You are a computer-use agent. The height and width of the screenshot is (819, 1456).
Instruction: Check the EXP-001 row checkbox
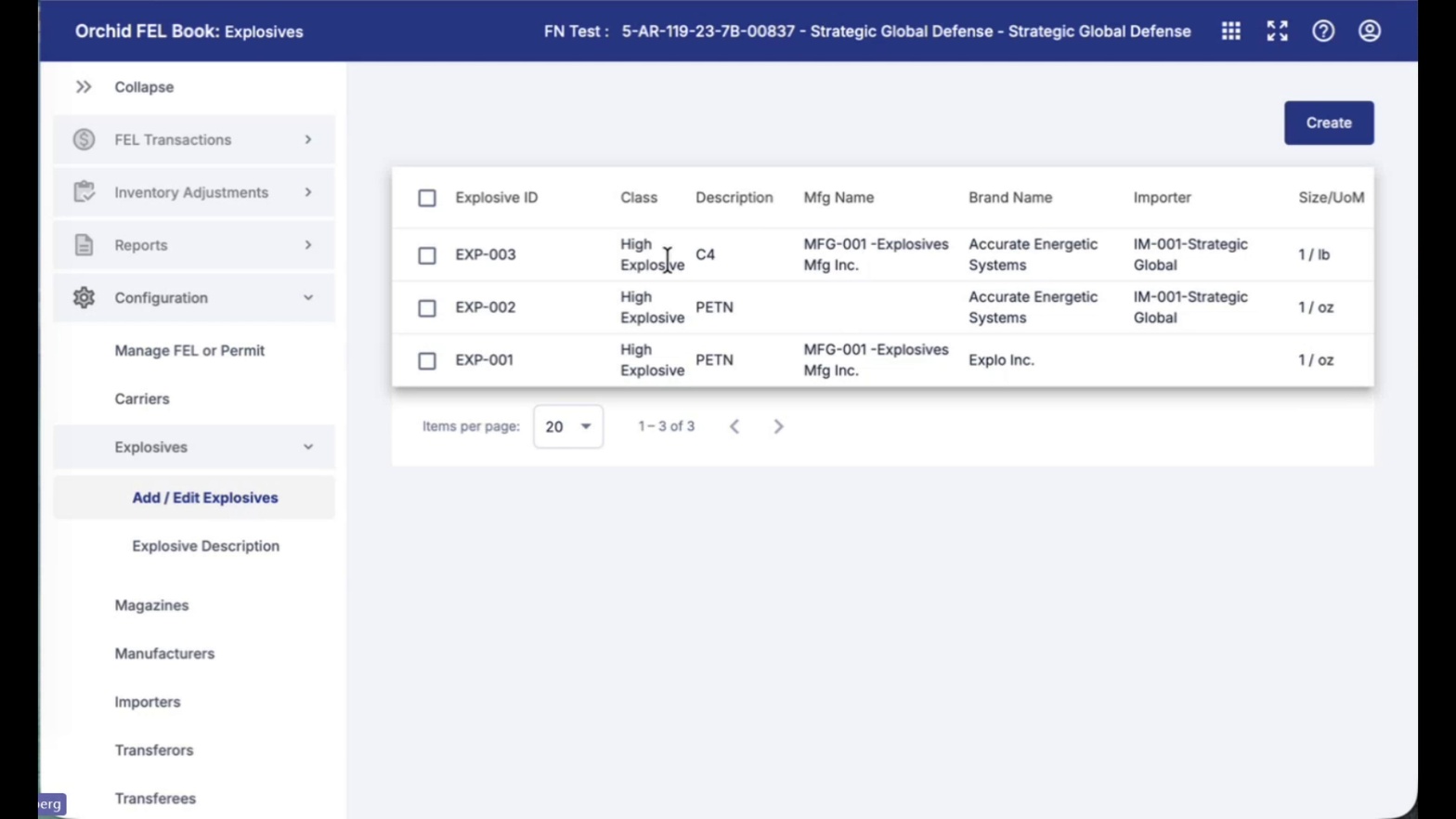point(427,361)
